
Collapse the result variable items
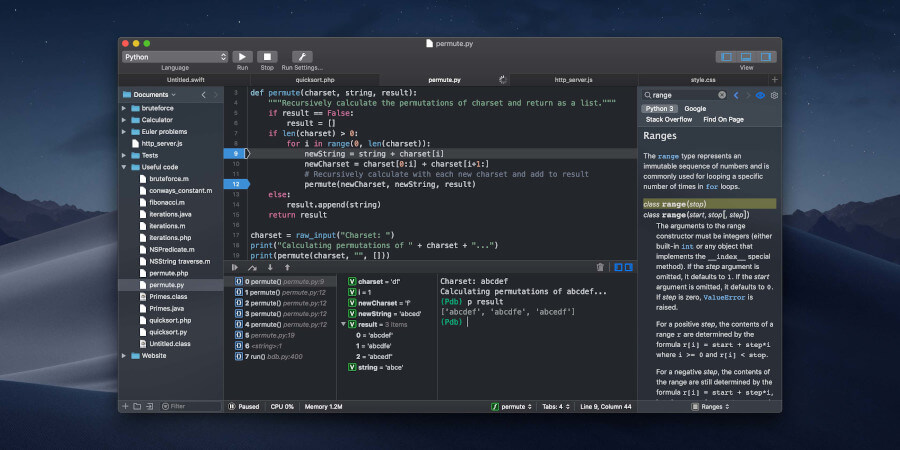pos(343,324)
